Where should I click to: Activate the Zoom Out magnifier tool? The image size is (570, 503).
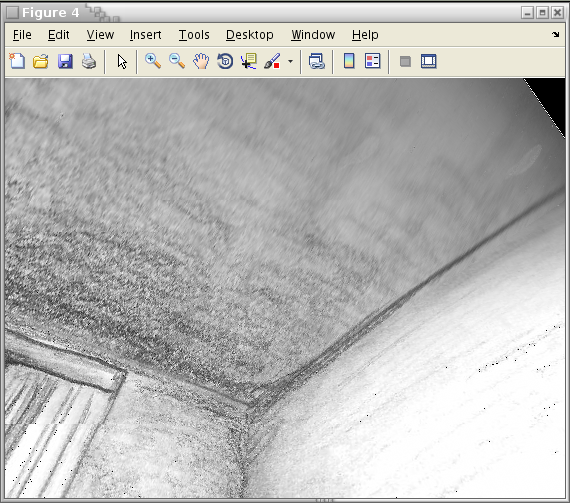[x=177, y=61]
